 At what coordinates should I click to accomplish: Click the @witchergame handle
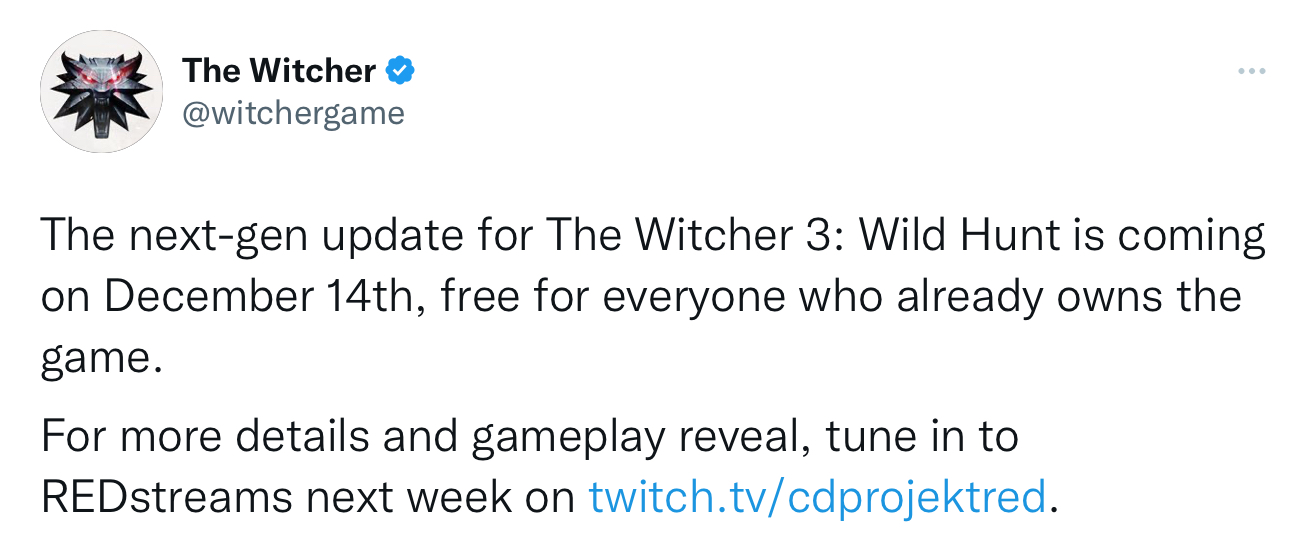293,114
